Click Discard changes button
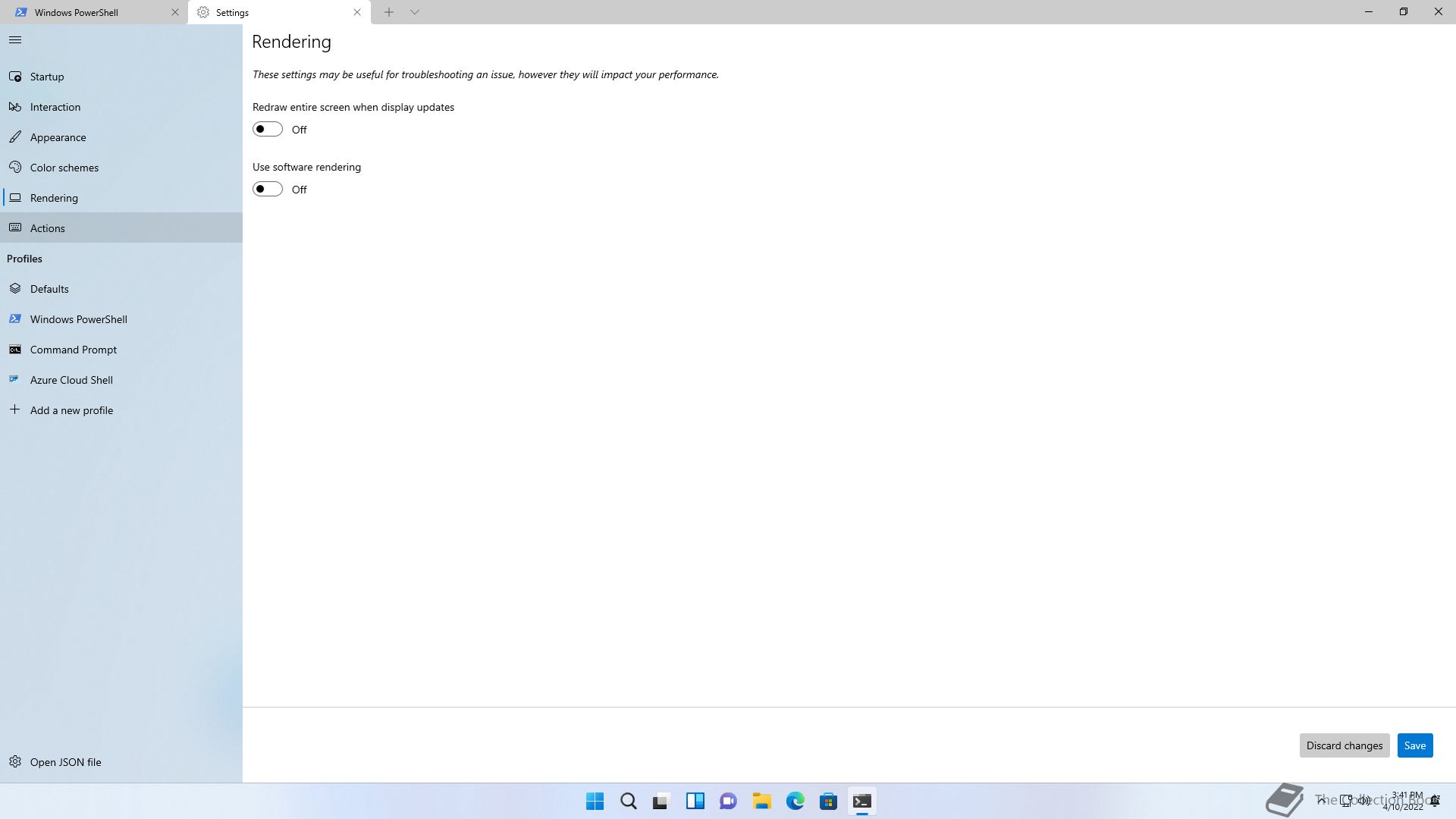This screenshot has height=819, width=1456. click(1344, 745)
